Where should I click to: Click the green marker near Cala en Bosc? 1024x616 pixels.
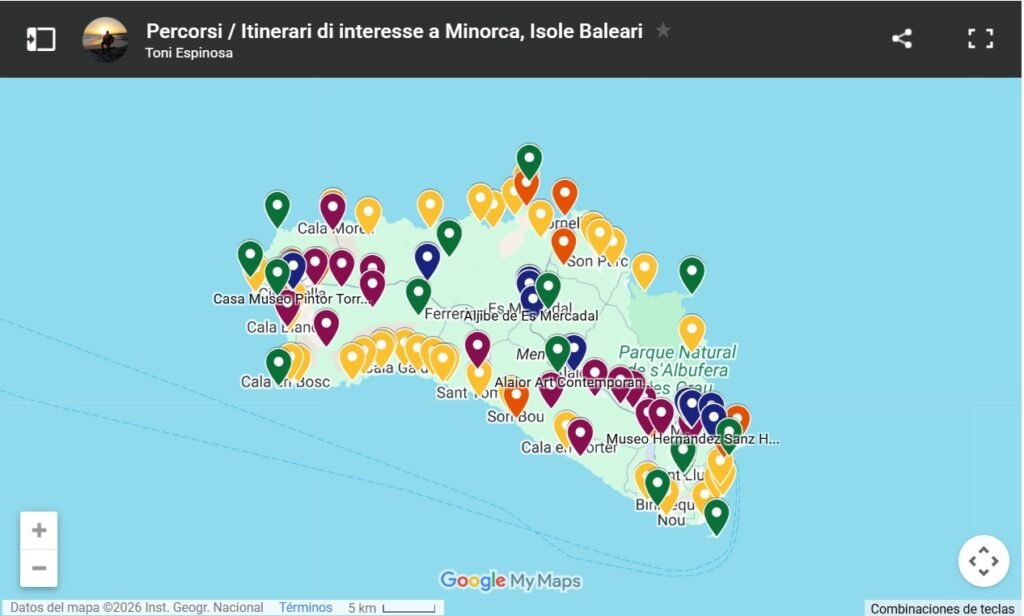tap(277, 362)
